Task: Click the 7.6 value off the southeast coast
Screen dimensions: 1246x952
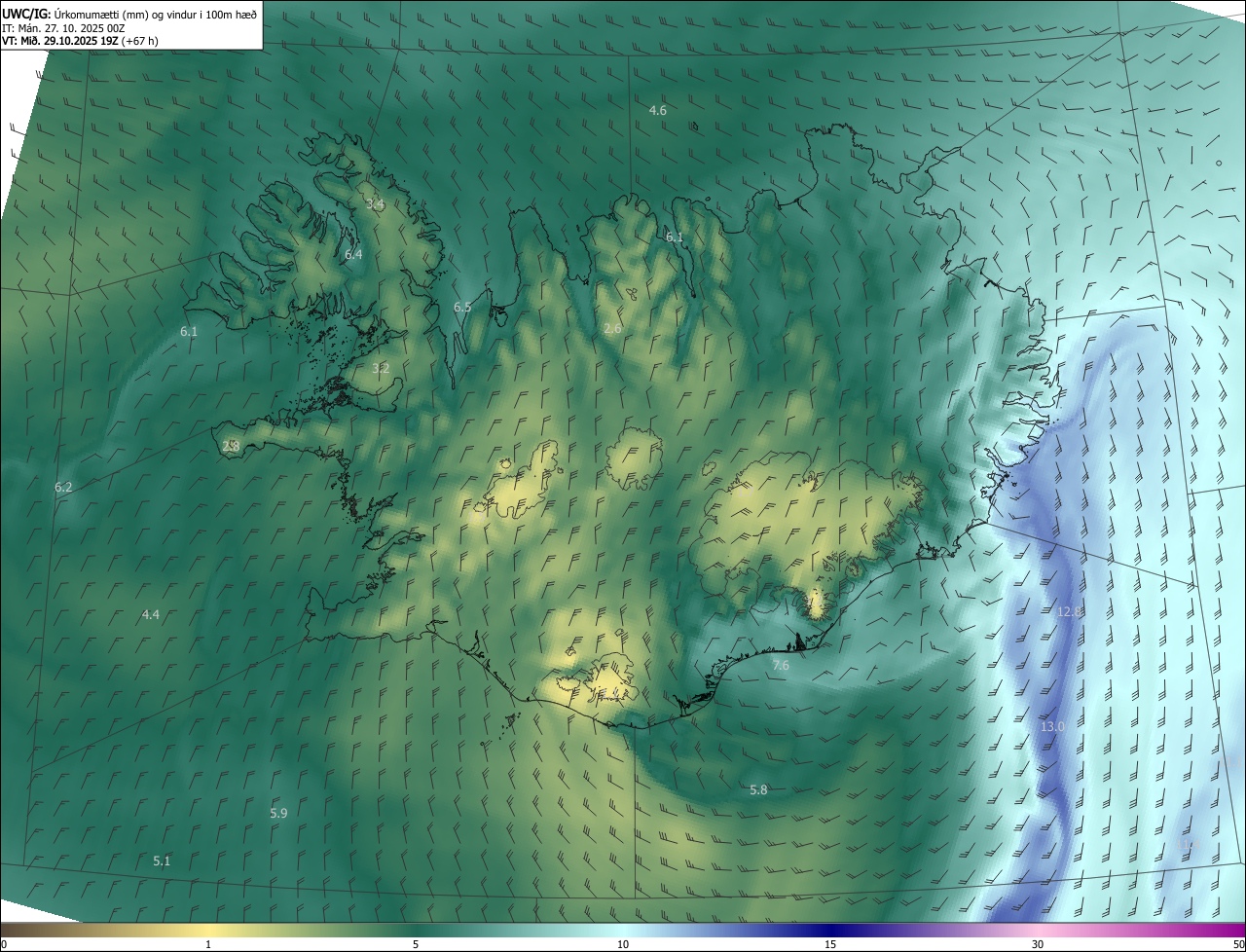Action: pyautogui.click(x=781, y=665)
